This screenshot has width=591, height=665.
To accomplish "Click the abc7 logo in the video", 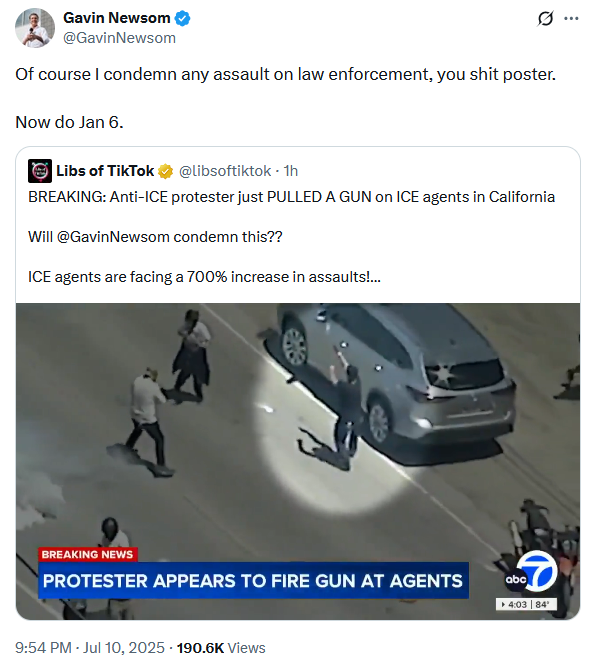I will pyautogui.click(x=531, y=573).
